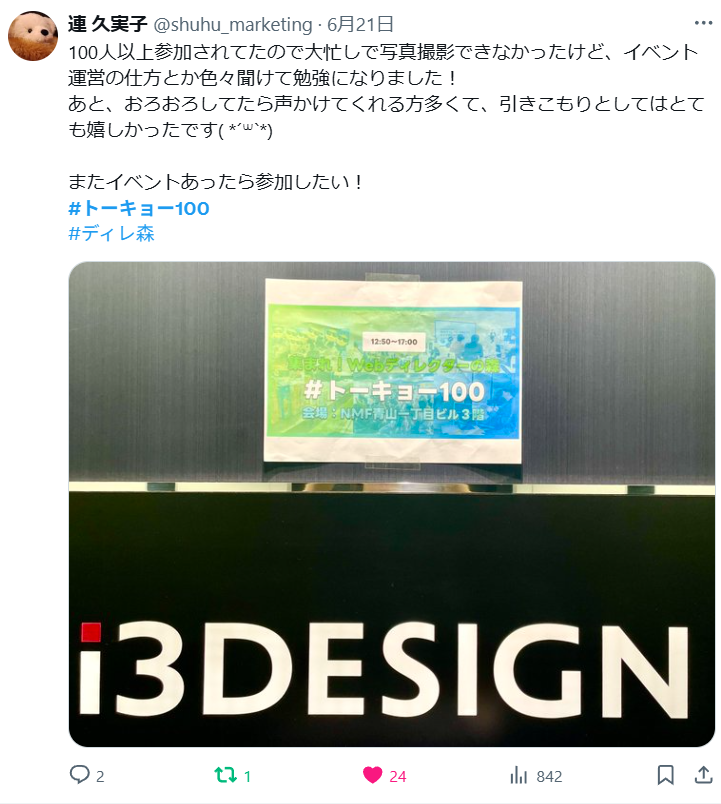Toggle the bookmark icon on the post
The image size is (721, 804).
tap(665, 775)
